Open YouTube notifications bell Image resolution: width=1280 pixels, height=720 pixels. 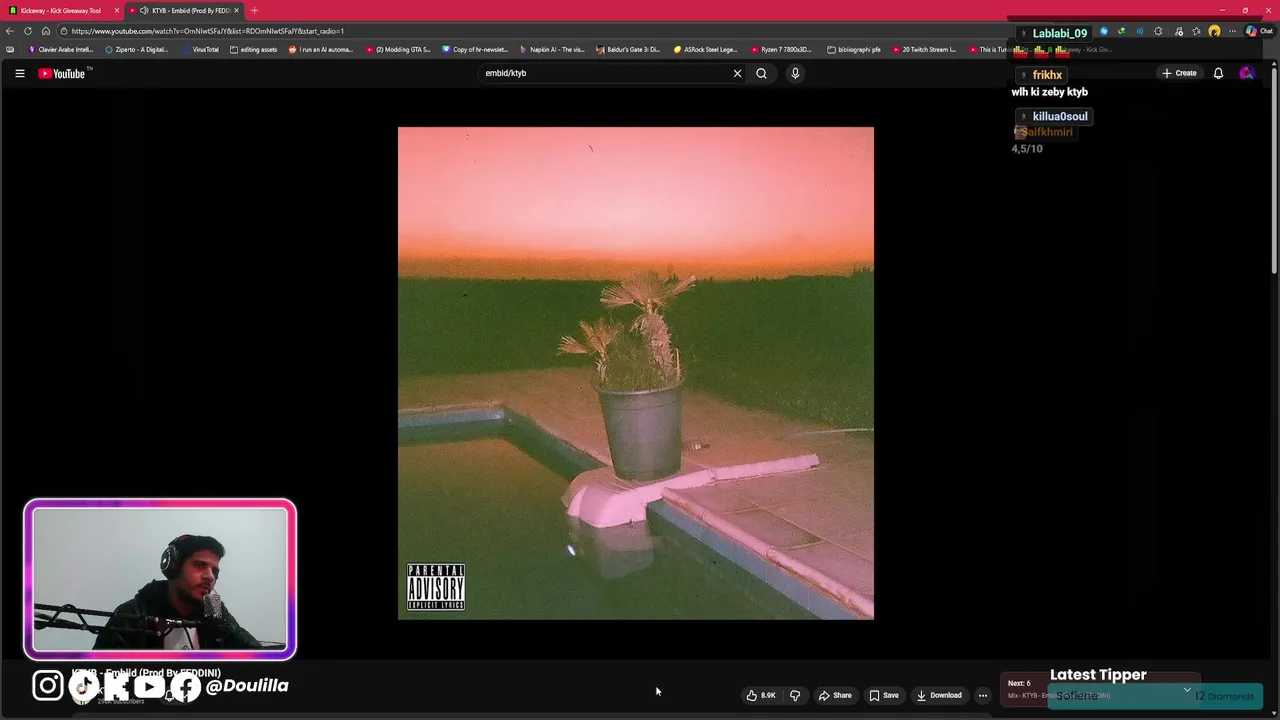point(1218,73)
